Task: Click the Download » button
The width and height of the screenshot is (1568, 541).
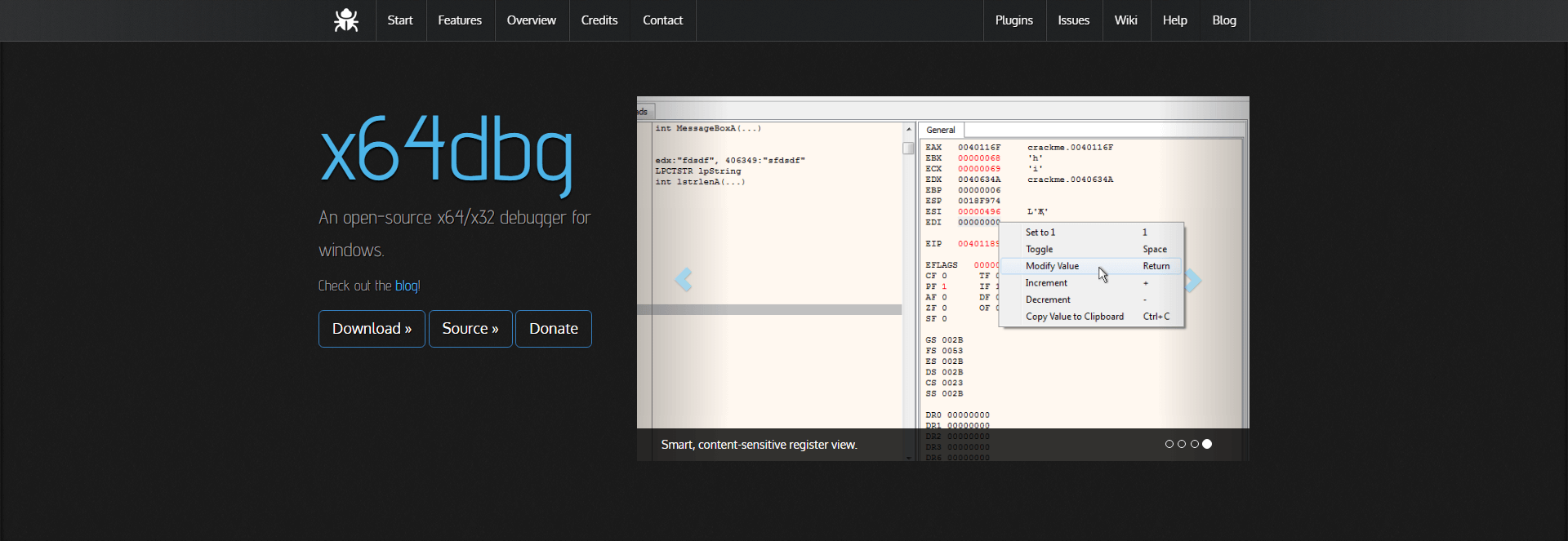Action: point(372,329)
